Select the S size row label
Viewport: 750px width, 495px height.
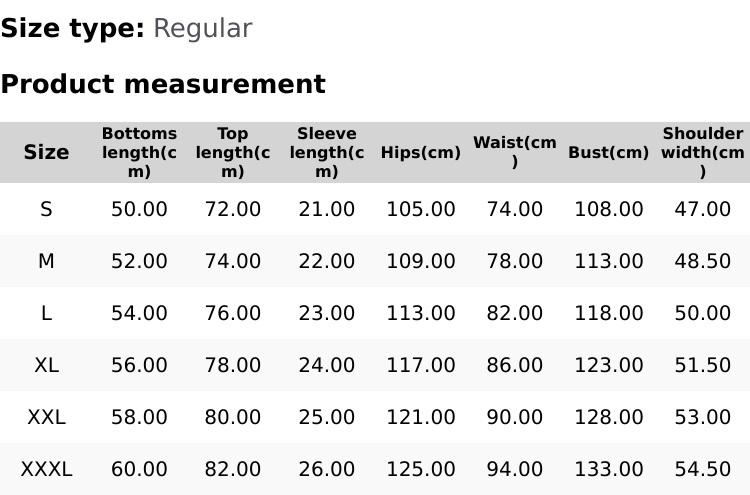(x=46, y=209)
